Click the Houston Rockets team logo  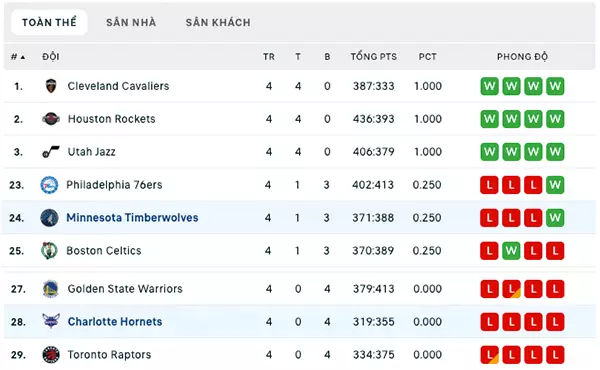pyautogui.click(x=51, y=119)
